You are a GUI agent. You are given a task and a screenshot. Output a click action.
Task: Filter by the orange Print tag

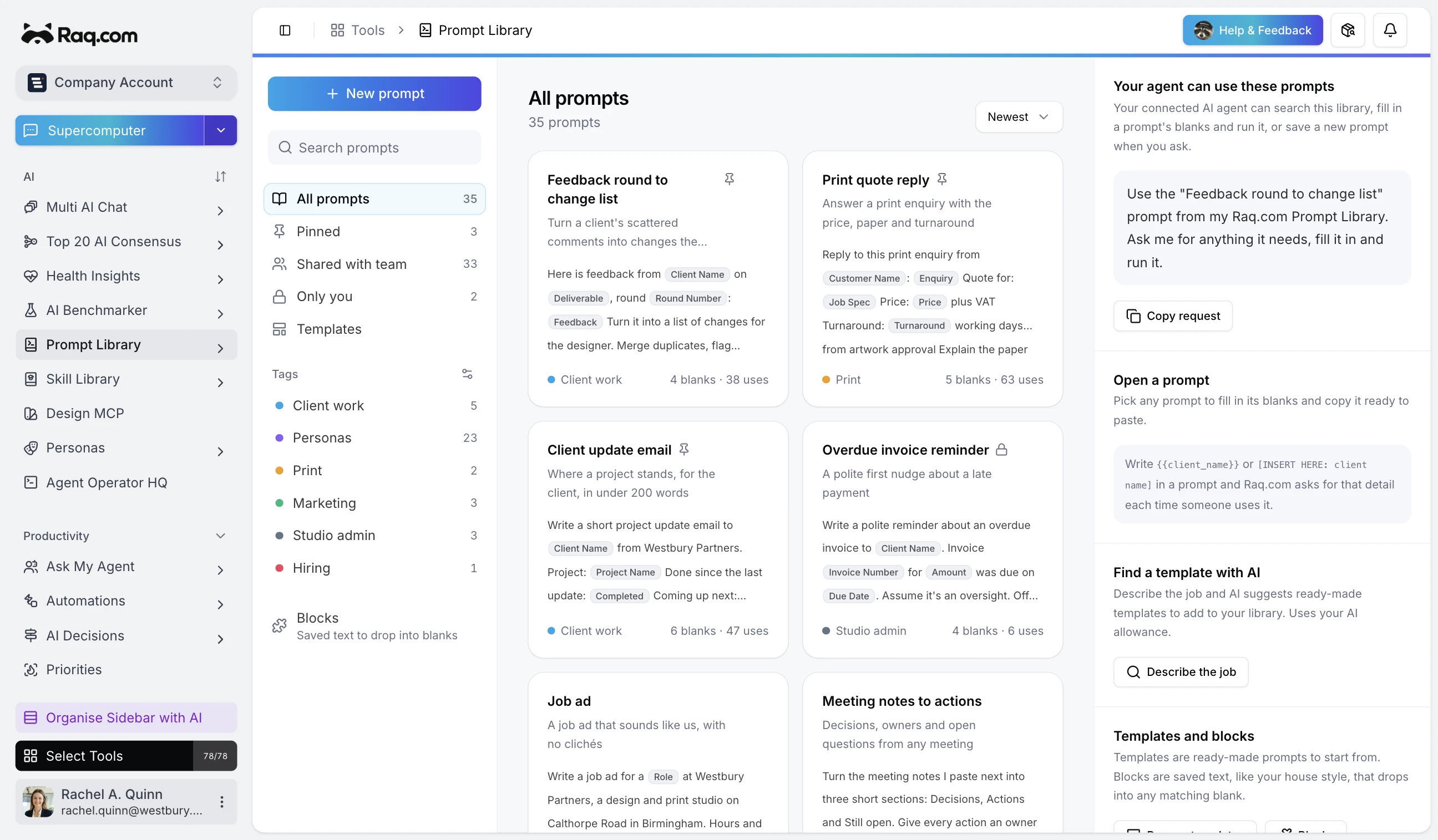(x=374, y=471)
